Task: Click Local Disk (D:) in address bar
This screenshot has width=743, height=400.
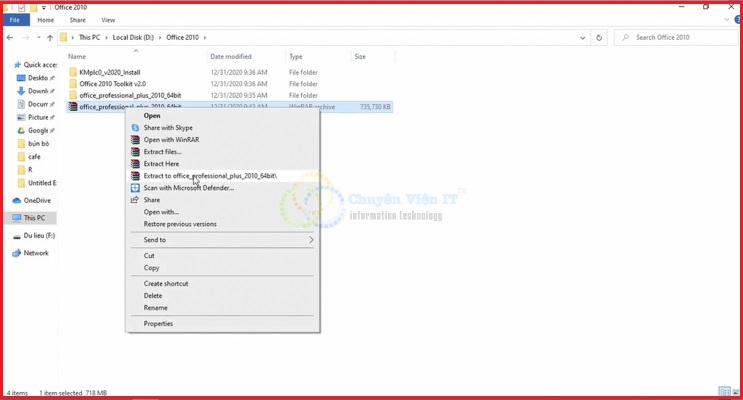Action: tap(133, 37)
